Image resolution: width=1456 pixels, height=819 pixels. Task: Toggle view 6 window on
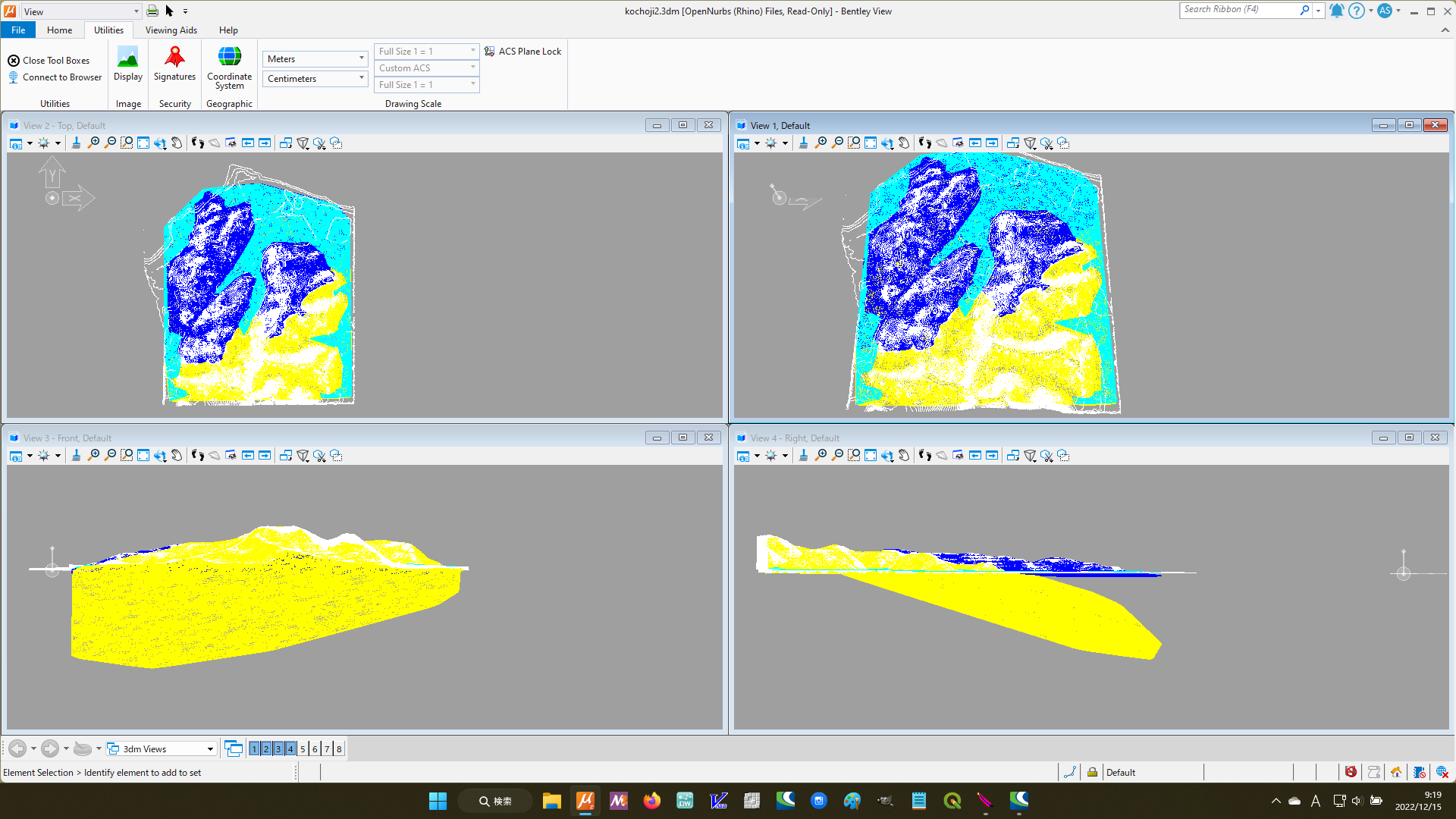click(x=315, y=748)
